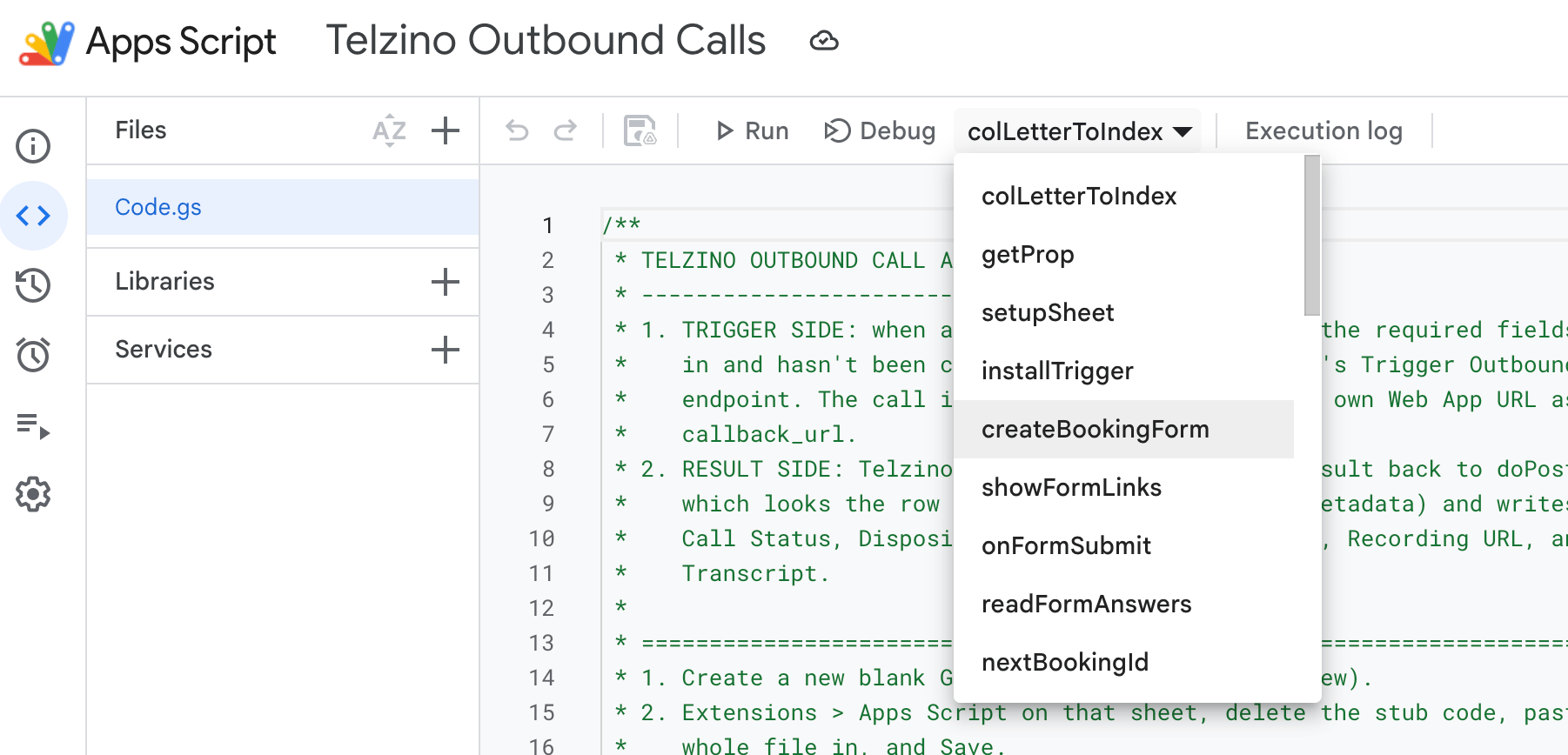1568x755 pixels.
Task: Click line number 7 in the gutter
Action: 547,434
